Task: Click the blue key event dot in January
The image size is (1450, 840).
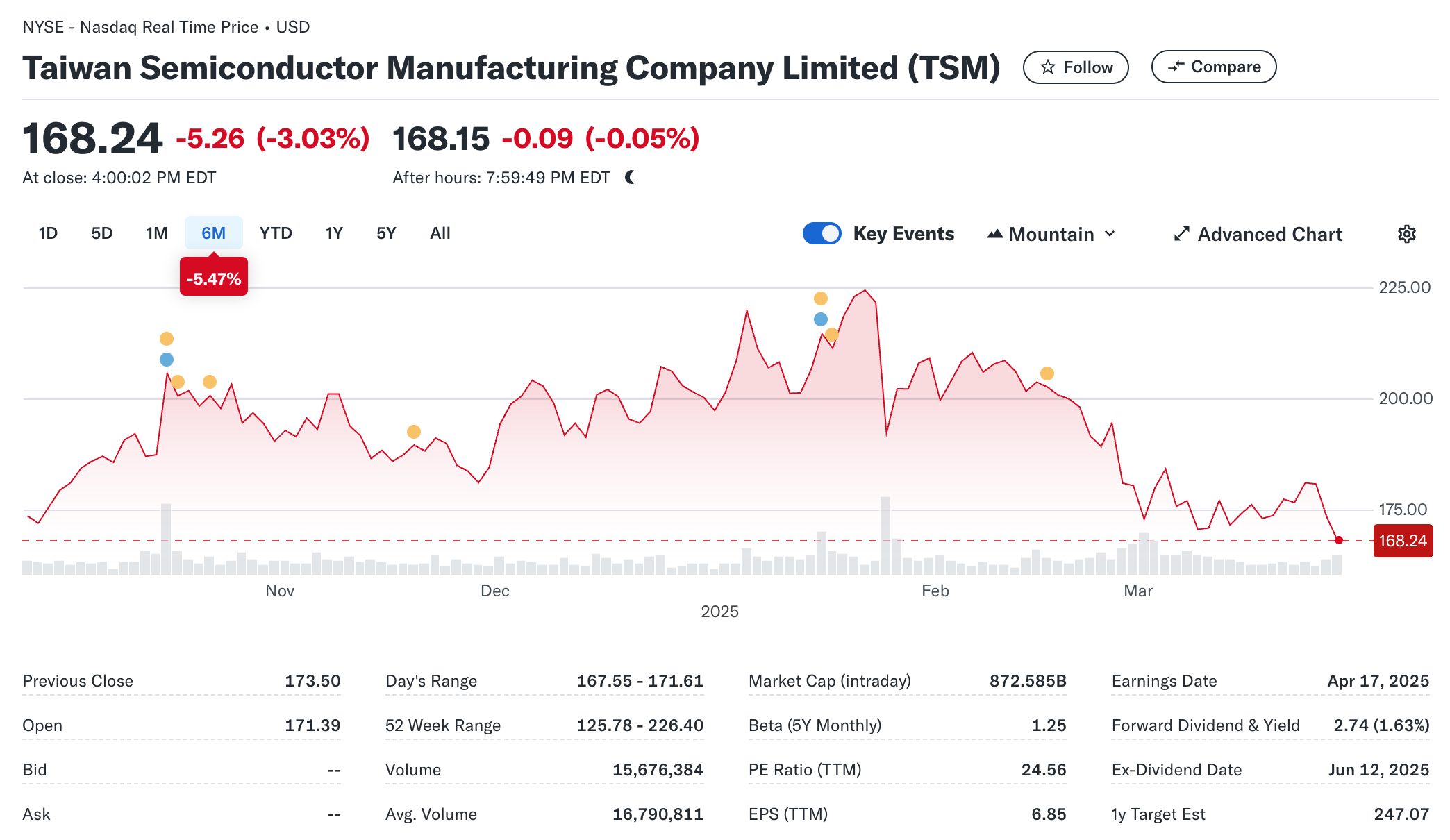Action: pyautogui.click(x=821, y=319)
